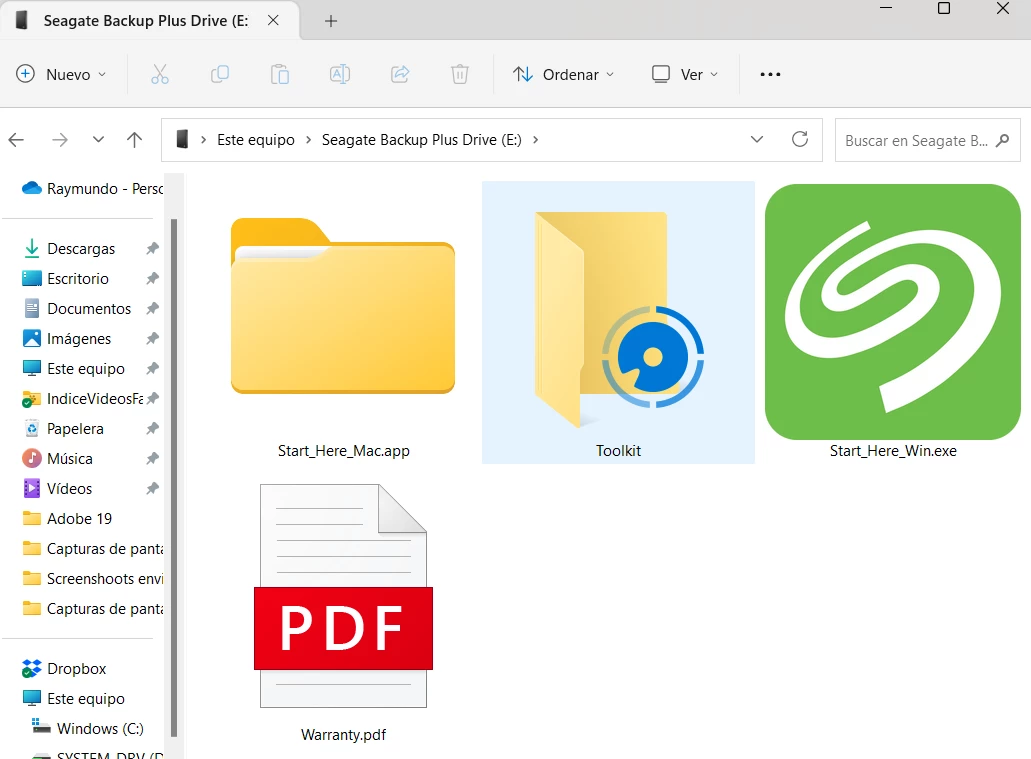Click the pin icon next to Escritorio
1031x759 pixels.
[153, 278]
